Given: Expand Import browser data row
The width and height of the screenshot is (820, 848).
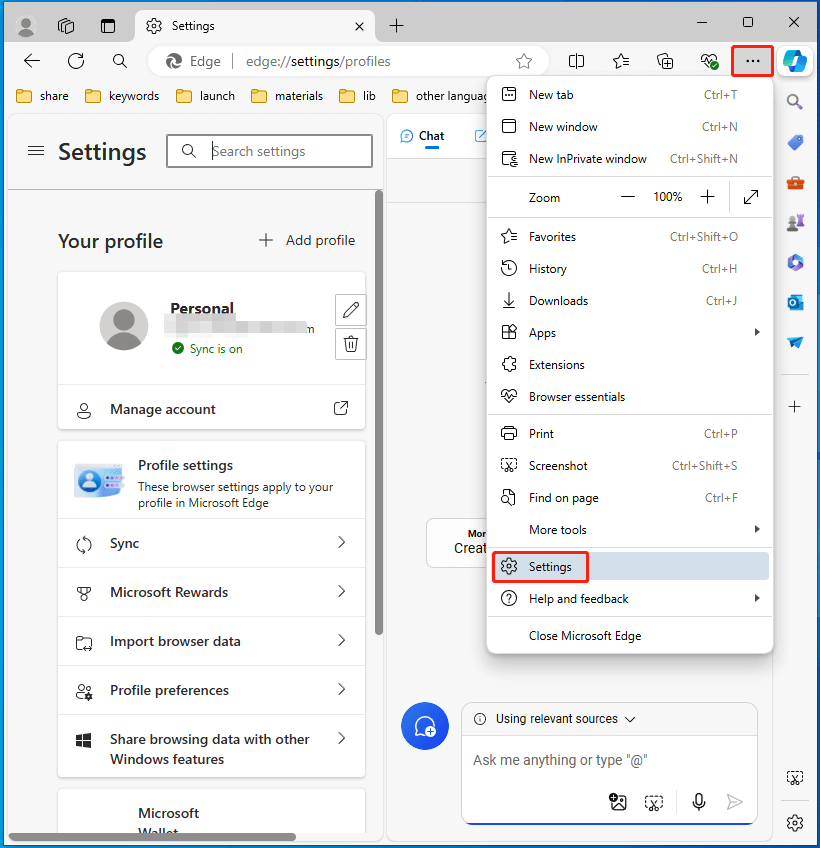Looking at the screenshot, I should tap(211, 641).
